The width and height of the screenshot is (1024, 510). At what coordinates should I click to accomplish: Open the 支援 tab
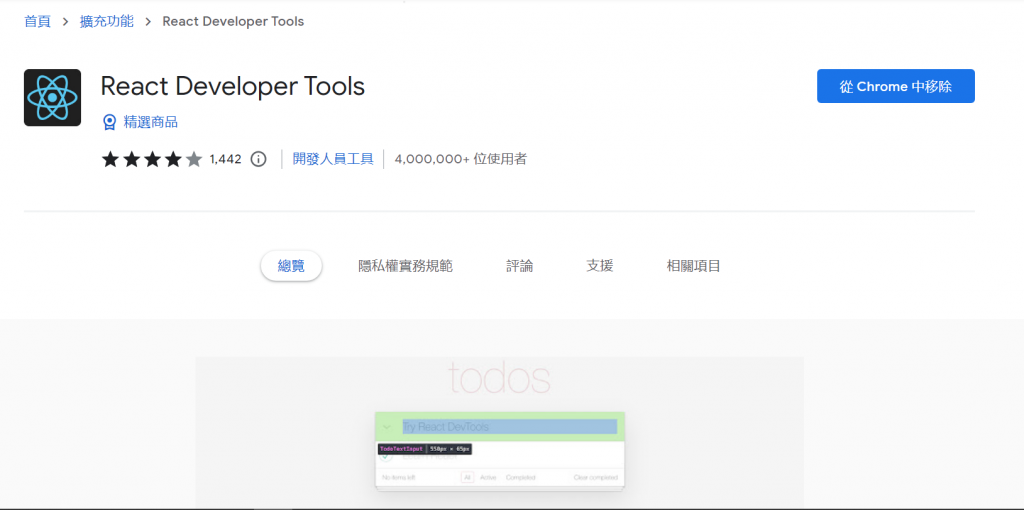[x=600, y=266]
